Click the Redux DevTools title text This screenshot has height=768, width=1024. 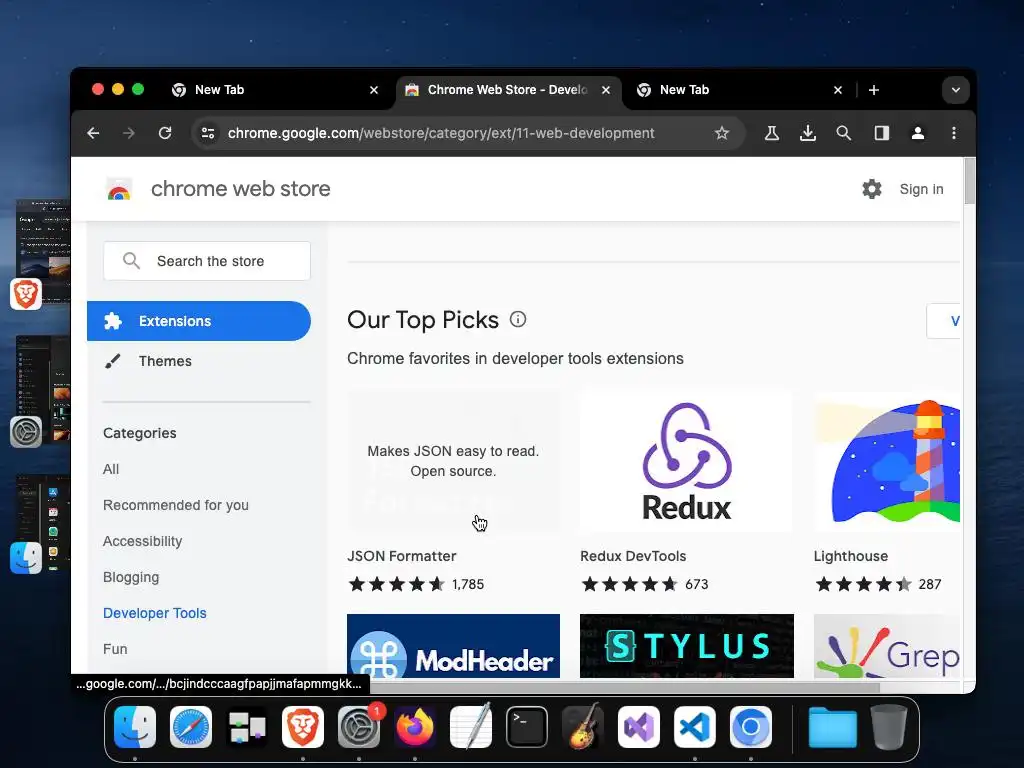point(633,556)
